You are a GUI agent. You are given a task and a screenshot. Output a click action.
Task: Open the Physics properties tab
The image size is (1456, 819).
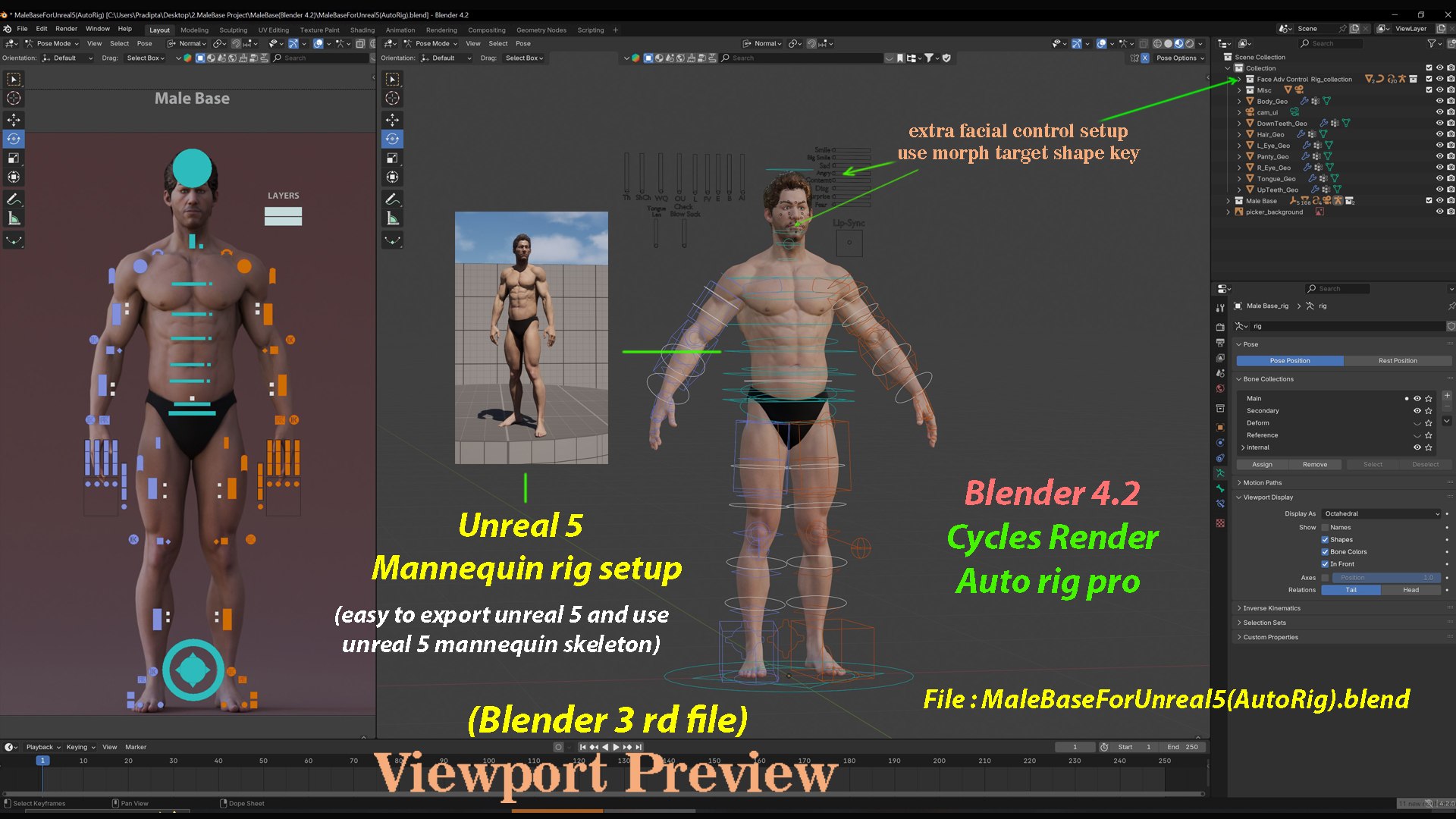click(x=1220, y=442)
